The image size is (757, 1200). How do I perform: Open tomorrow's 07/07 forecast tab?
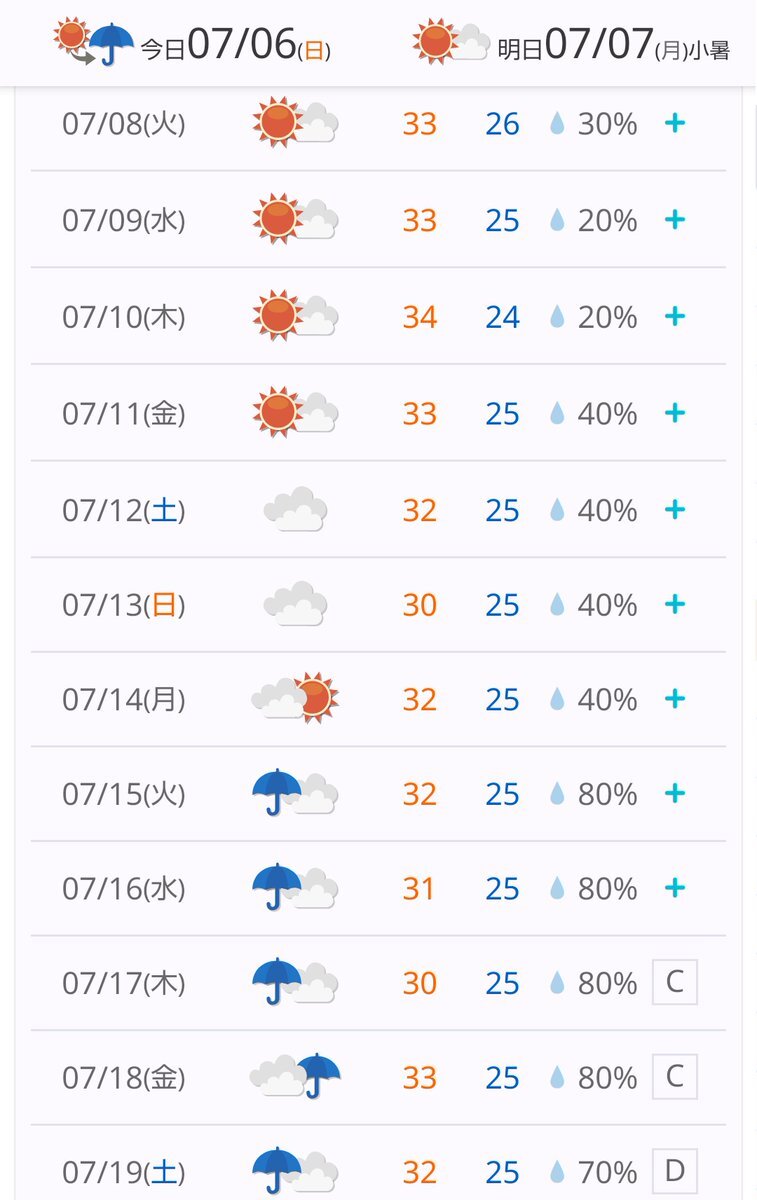click(571, 45)
